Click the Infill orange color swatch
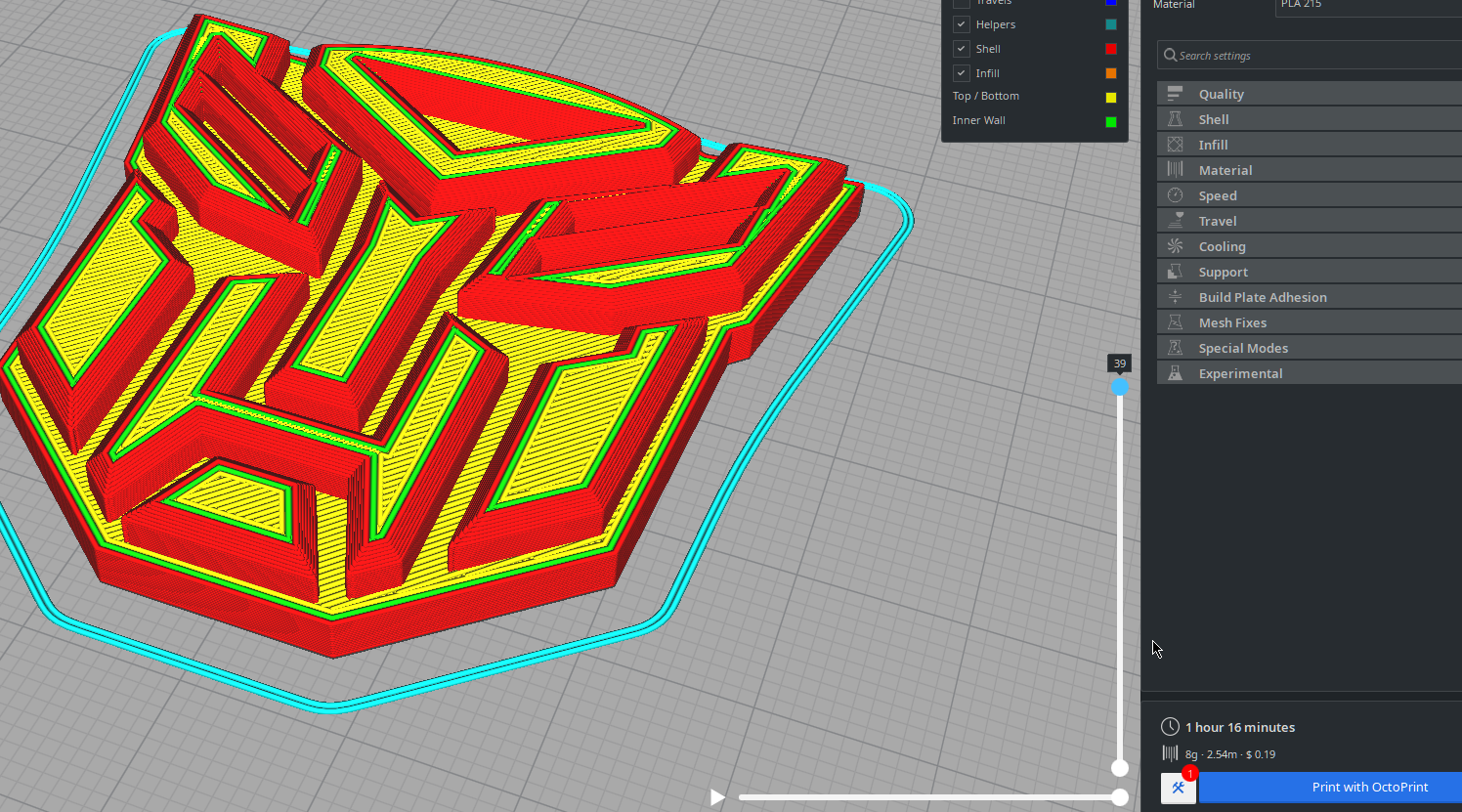Screen dimensions: 1462x812 pos(1111,73)
